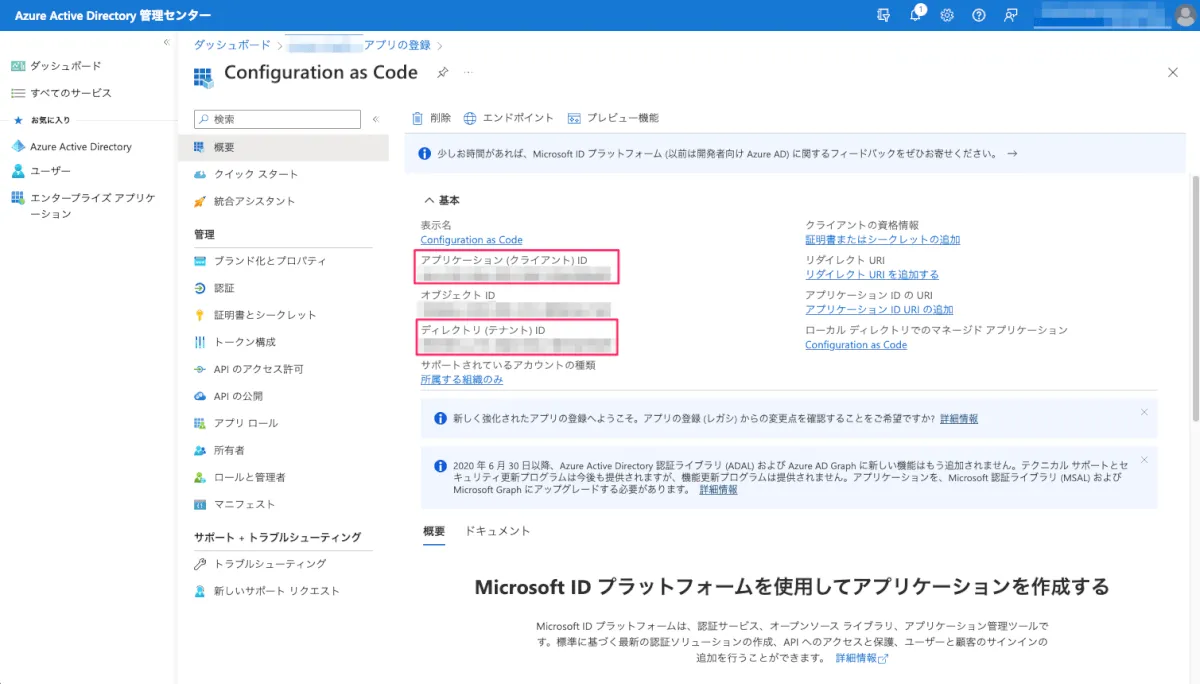Click the vertical scrollbar on right

point(1194,300)
